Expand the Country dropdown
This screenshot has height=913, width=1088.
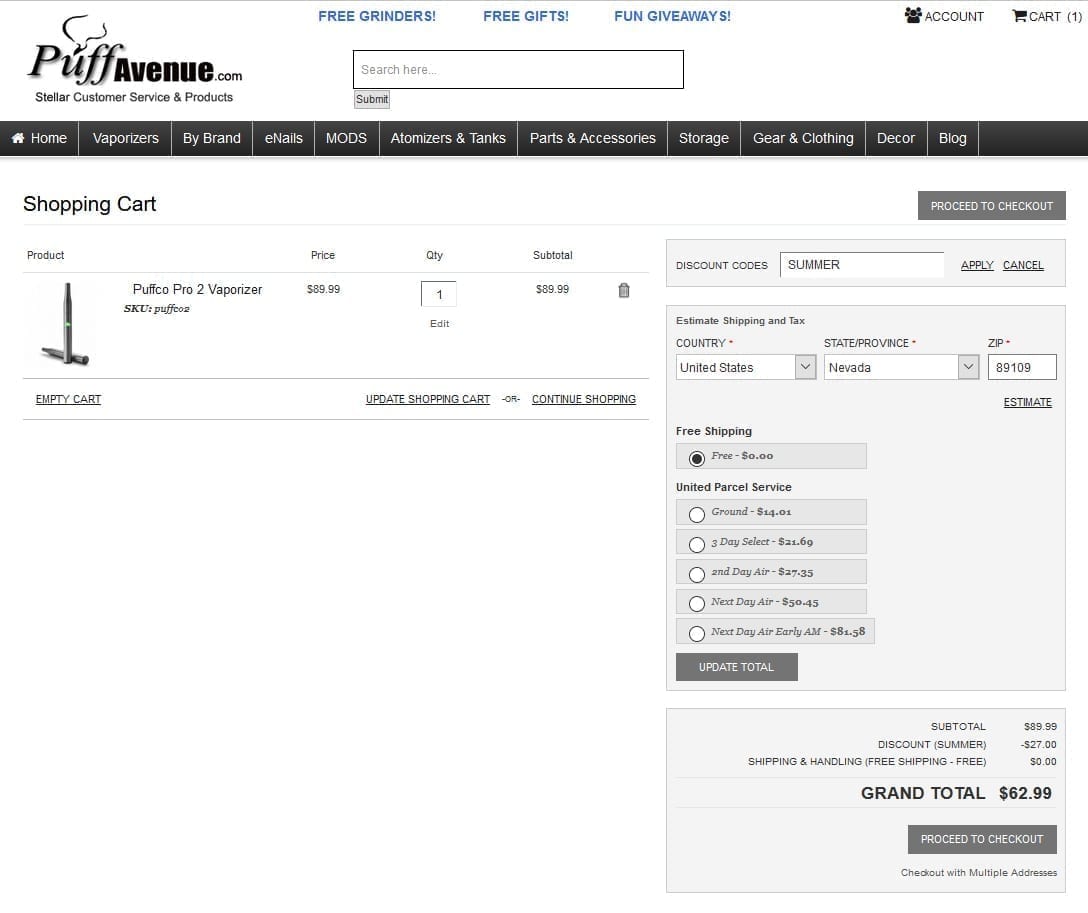tap(746, 368)
